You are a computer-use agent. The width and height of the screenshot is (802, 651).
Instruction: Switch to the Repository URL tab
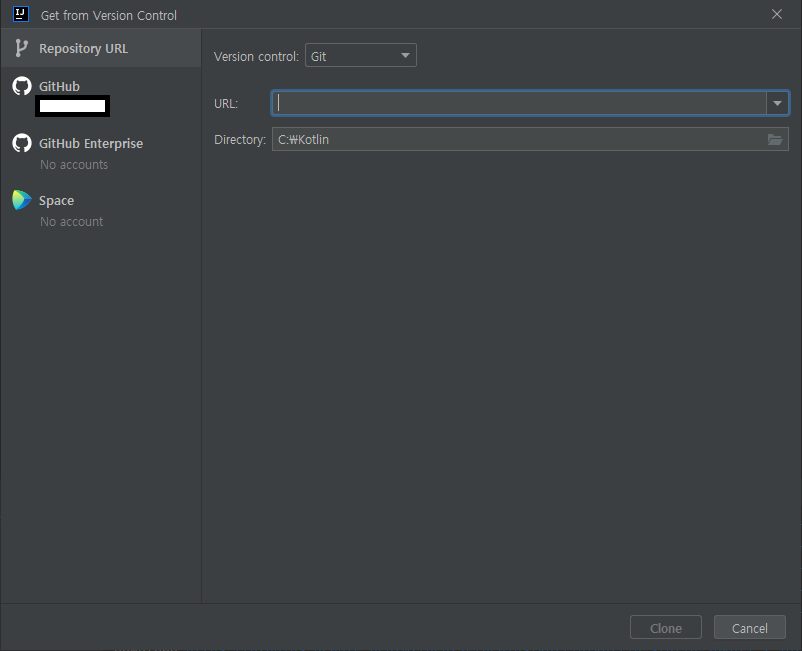(x=101, y=48)
